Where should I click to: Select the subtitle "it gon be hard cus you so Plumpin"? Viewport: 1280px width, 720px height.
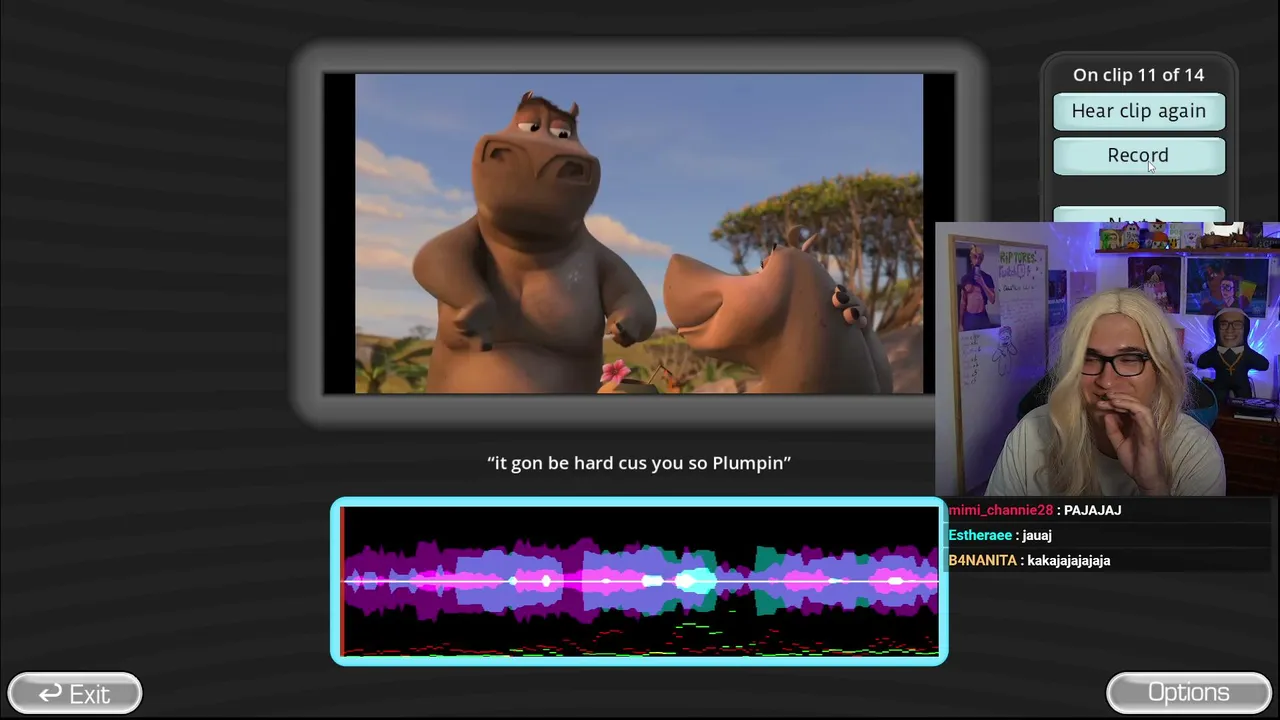(x=639, y=463)
